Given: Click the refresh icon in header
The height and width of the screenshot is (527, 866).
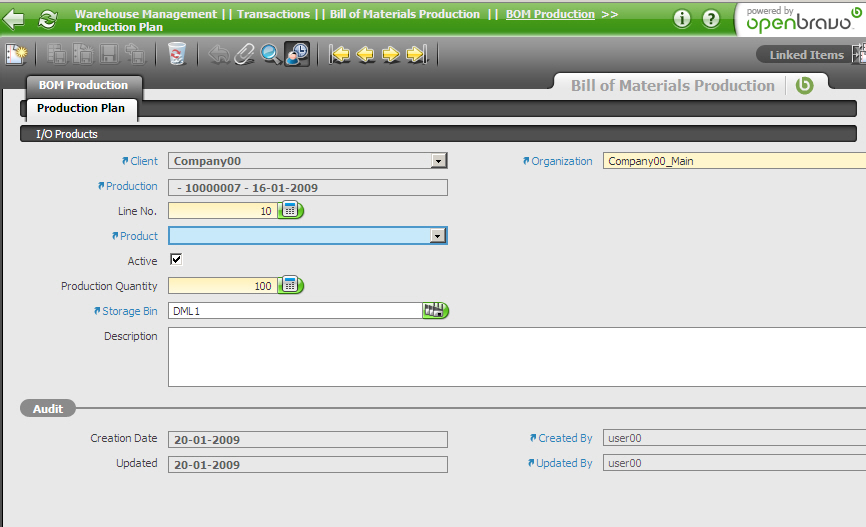Looking at the screenshot, I should tap(47, 19).
